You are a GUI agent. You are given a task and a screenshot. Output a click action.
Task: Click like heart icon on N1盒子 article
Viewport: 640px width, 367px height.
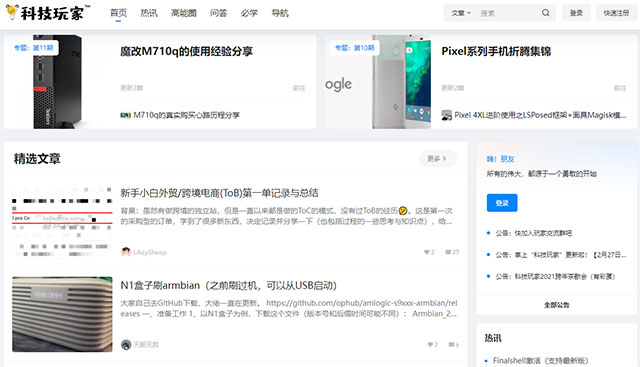pyautogui.click(x=429, y=345)
